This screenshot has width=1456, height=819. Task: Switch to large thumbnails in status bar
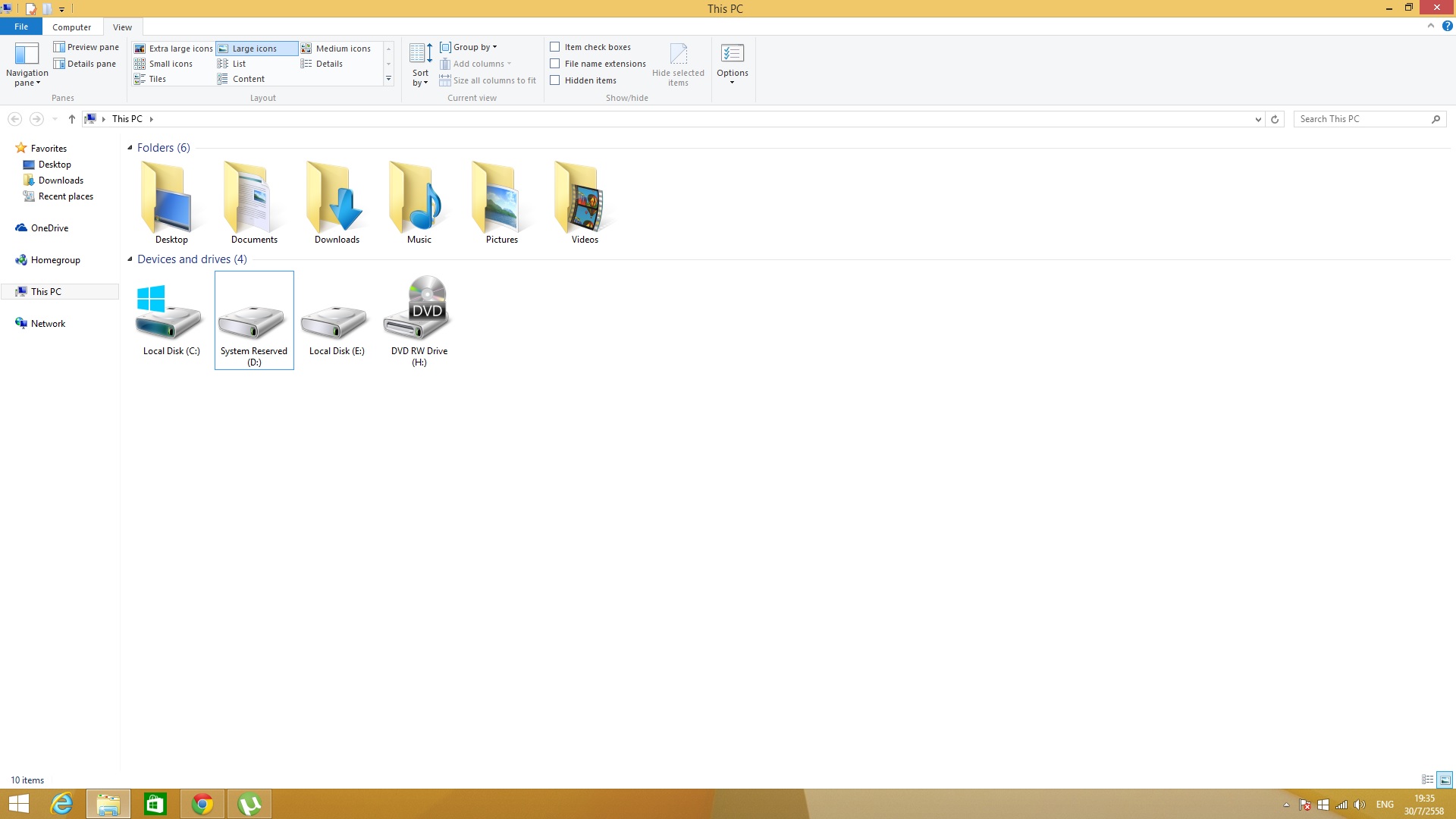[x=1445, y=780]
